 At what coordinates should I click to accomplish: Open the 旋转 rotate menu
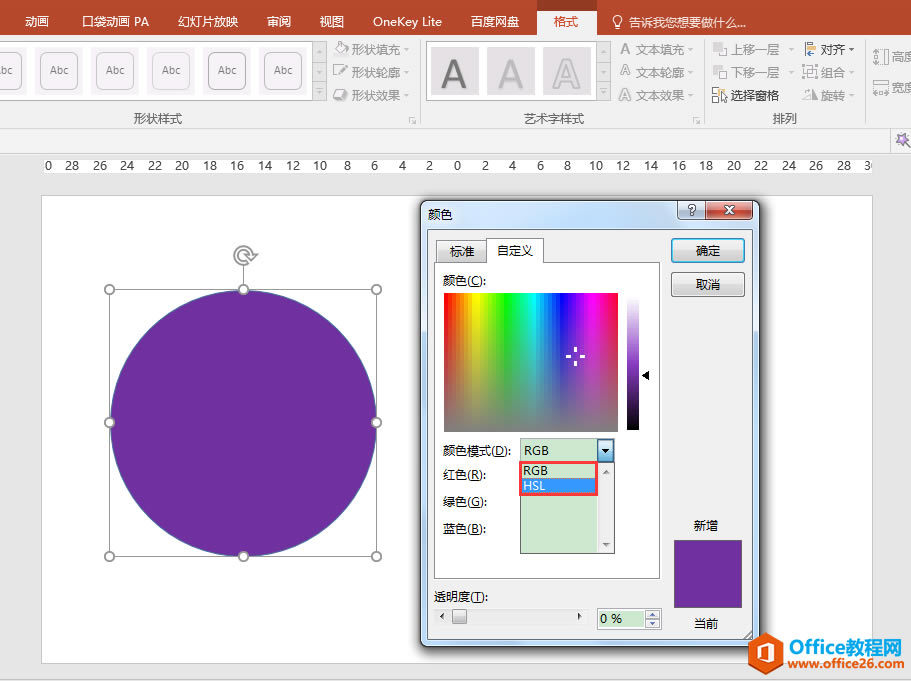(x=829, y=95)
